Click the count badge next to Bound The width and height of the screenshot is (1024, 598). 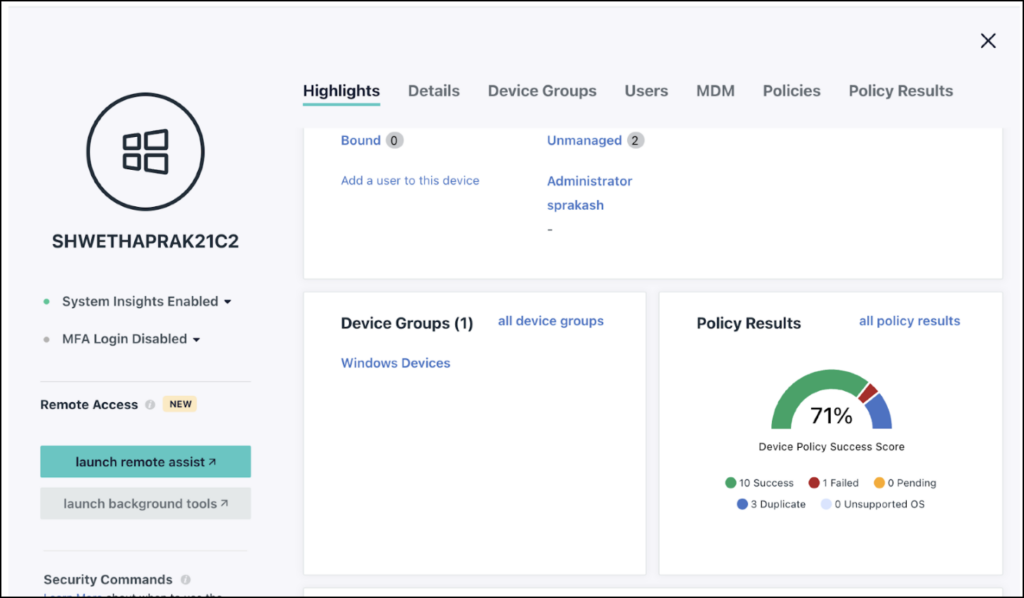(x=393, y=140)
